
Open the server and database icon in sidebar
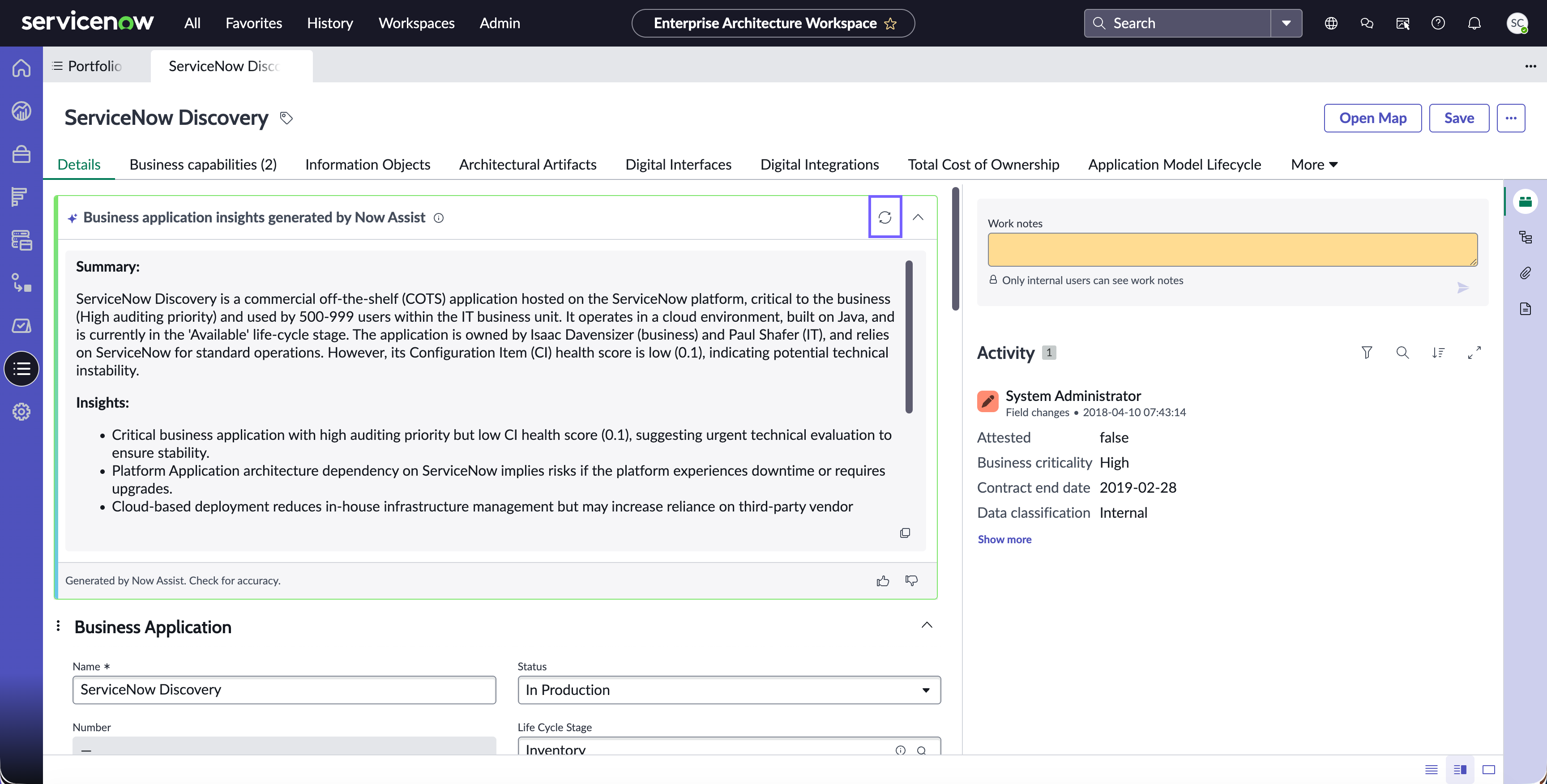(21, 240)
